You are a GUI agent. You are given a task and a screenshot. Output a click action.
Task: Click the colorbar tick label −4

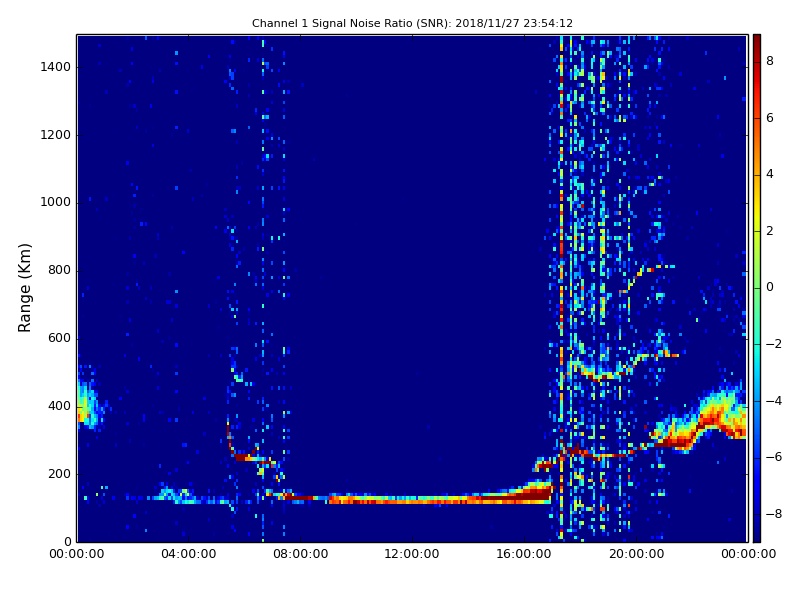[x=773, y=401]
